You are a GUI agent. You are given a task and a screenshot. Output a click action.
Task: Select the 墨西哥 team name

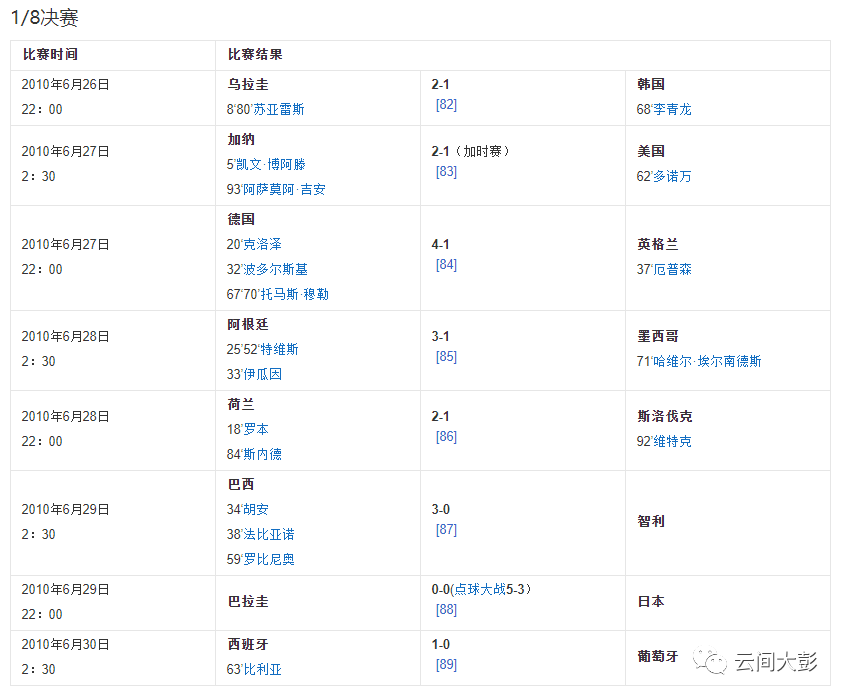click(657, 336)
